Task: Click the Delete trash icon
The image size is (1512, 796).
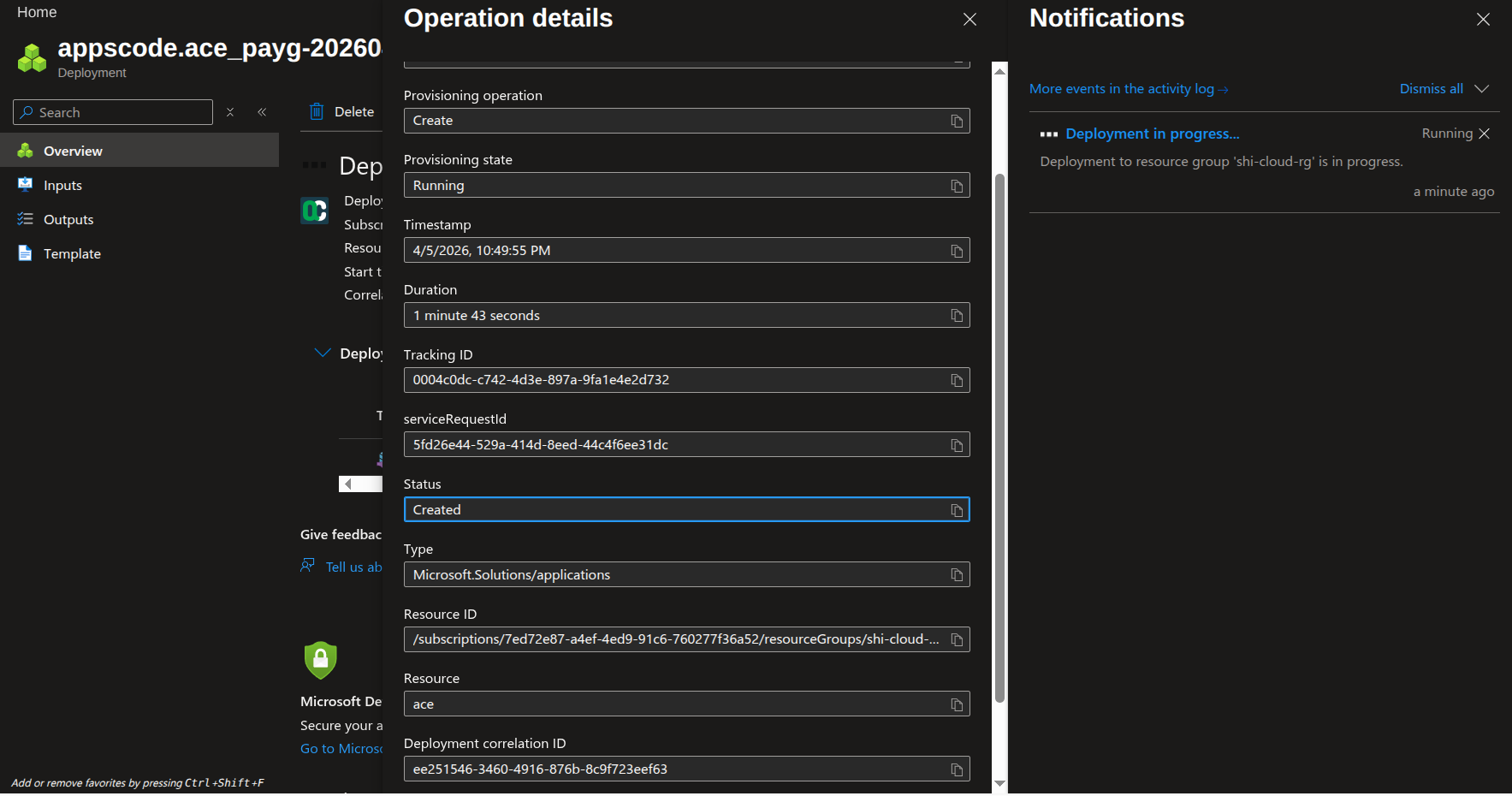Action: (317, 111)
